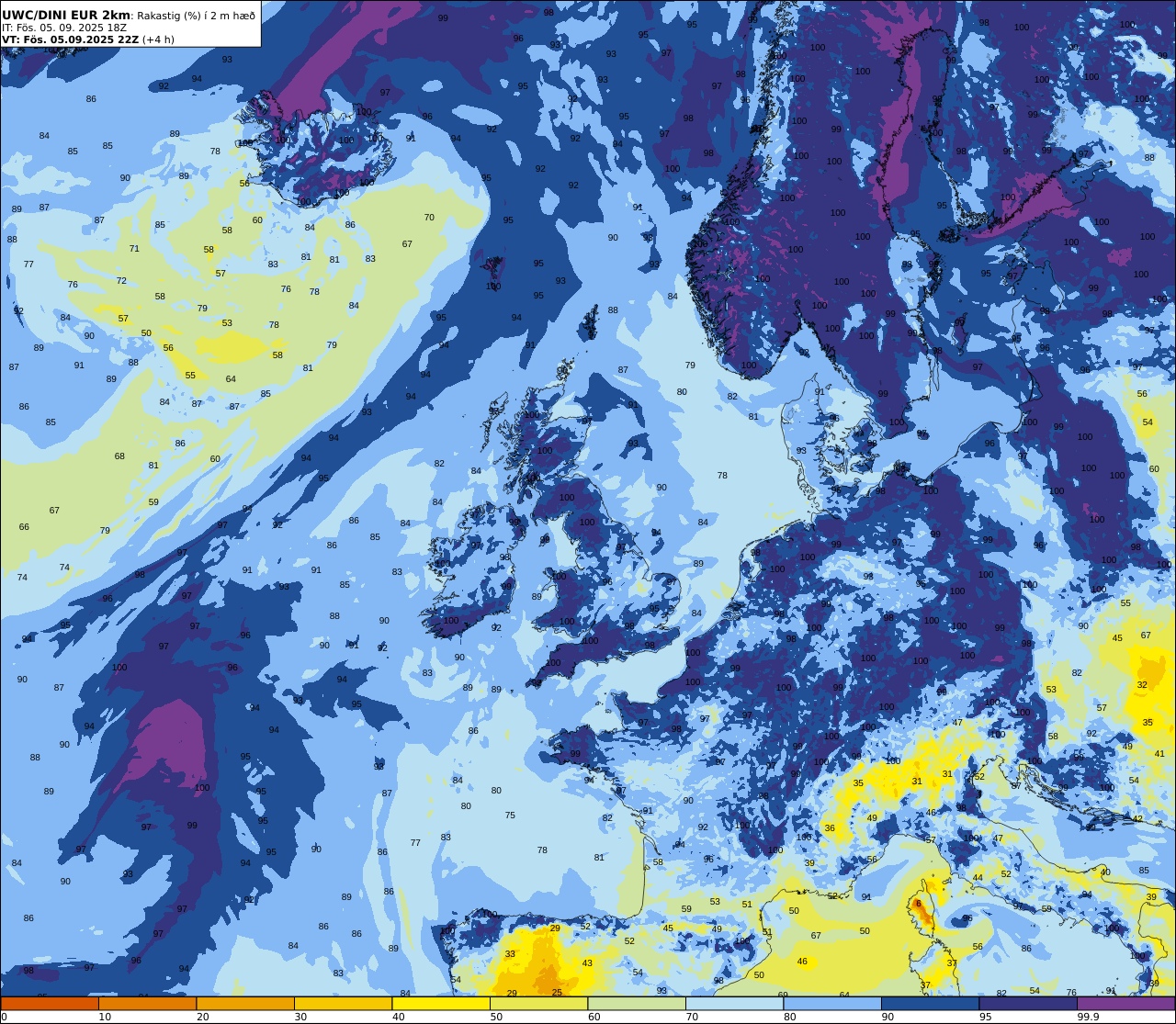Click the purple legend swatch above 99.9
This screenshot has height=1024, width=1176.
(1125, 1003)
